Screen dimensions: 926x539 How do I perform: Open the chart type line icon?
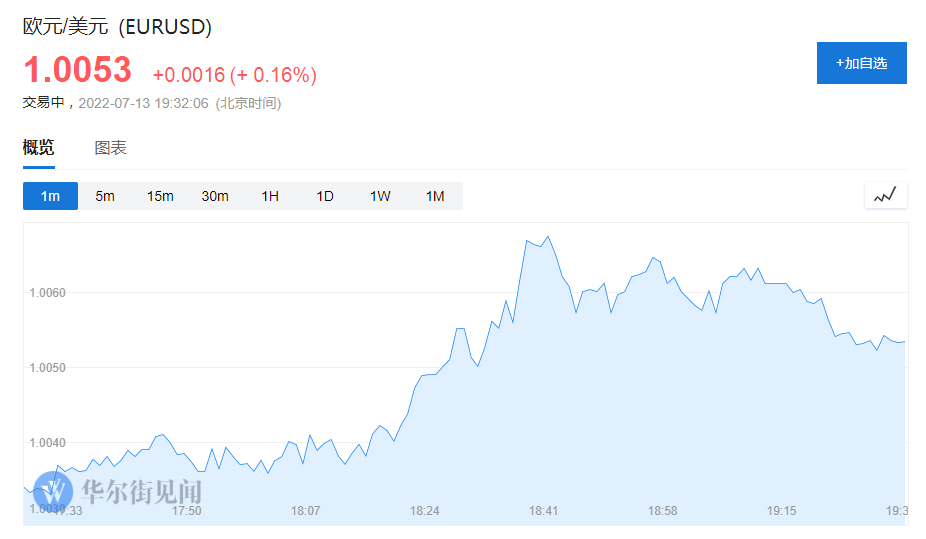pos(885,196)
